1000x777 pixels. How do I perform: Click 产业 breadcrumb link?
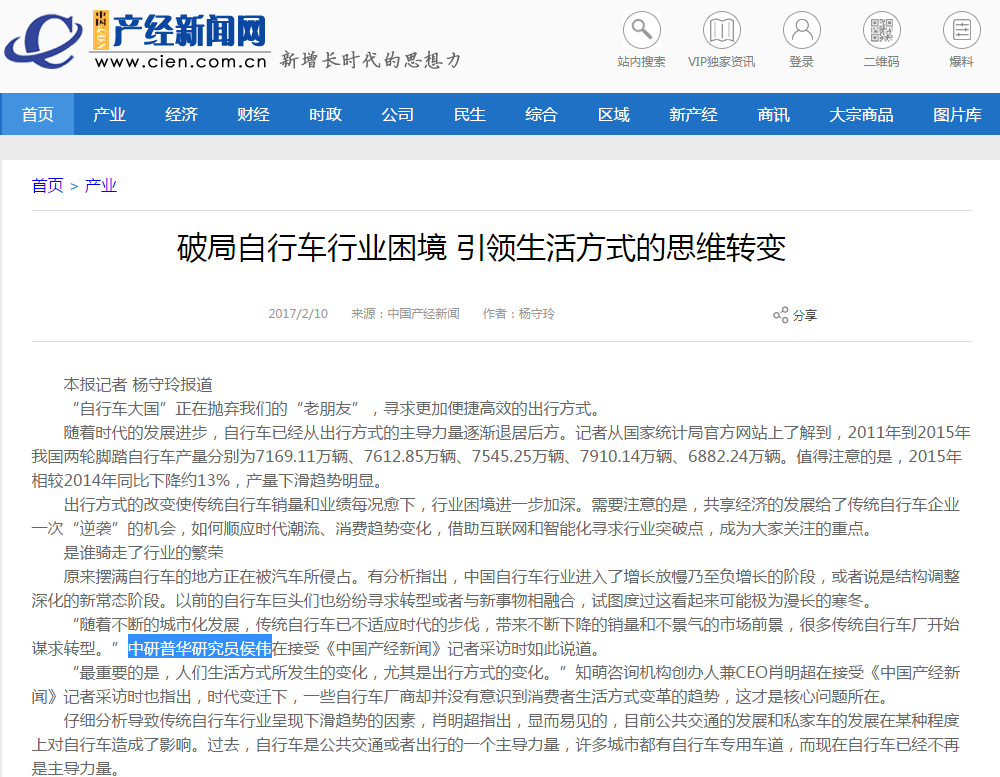pos(101,186)
